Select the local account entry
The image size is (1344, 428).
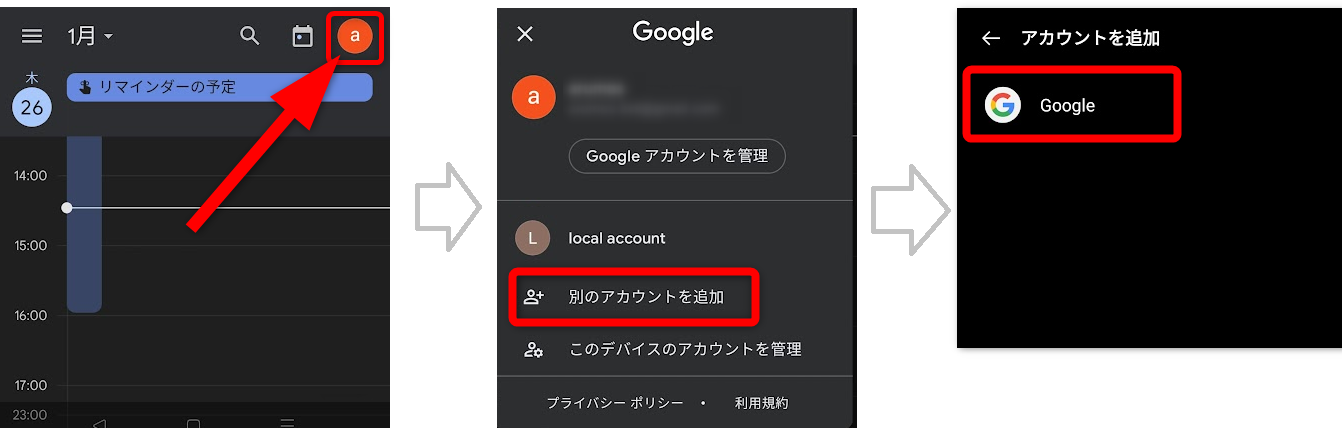[x=675, y=238]
